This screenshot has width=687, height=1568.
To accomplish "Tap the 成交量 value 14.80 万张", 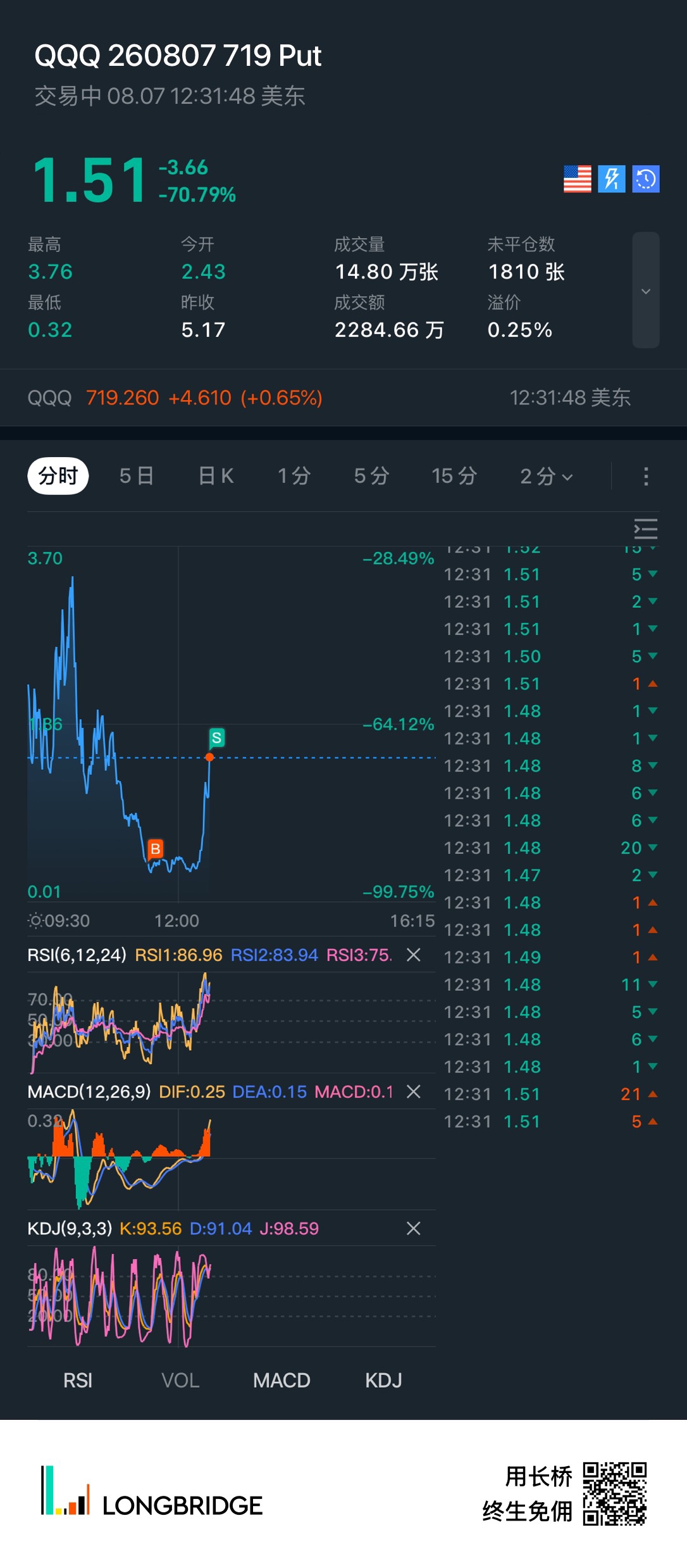I will tap(387, 272).
